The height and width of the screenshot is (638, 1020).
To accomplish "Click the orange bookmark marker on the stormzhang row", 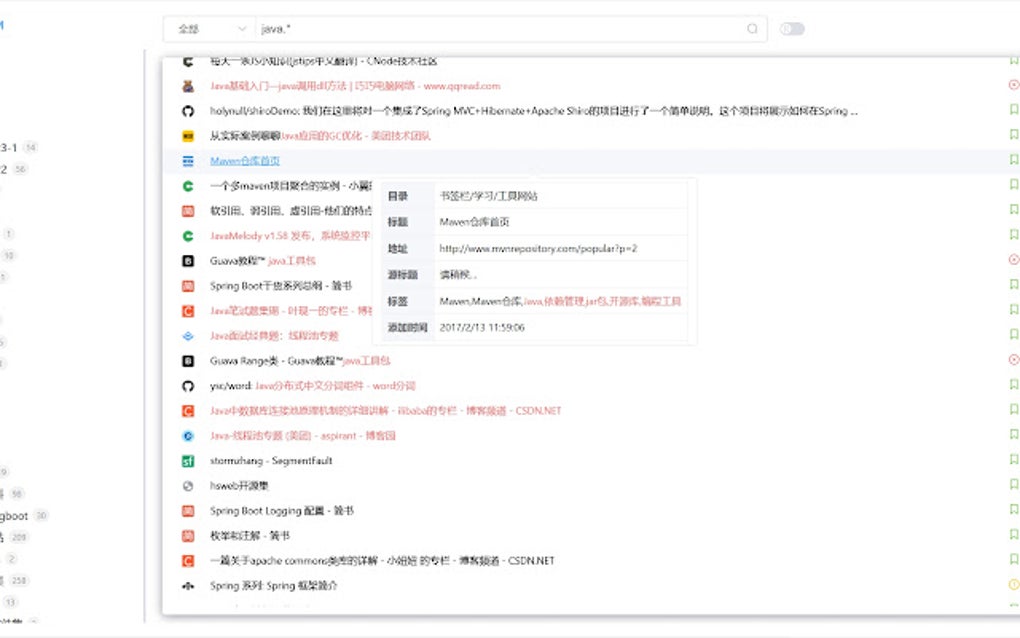I will 1014,461.
